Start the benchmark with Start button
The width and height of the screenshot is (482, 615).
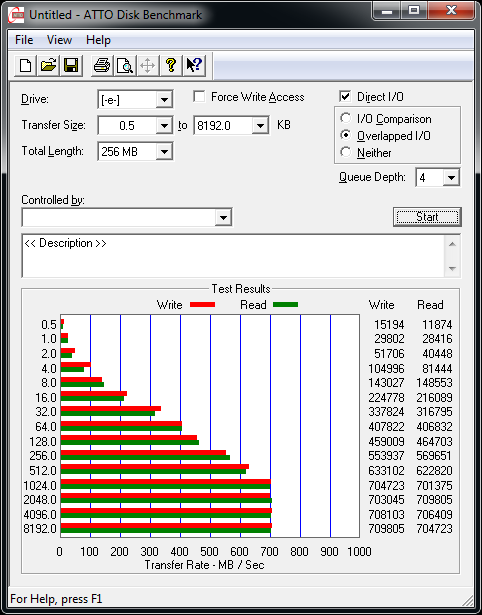click(427, 217)
